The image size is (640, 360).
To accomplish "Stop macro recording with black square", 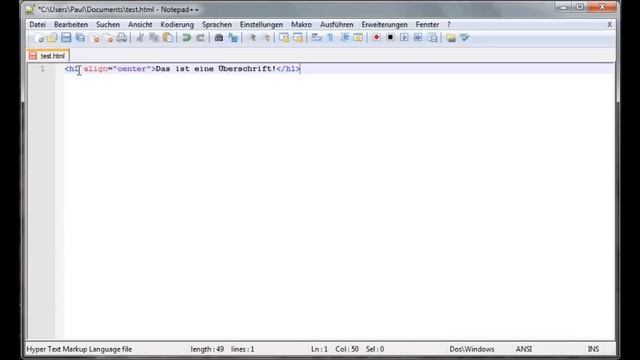I will click(390, 38).
